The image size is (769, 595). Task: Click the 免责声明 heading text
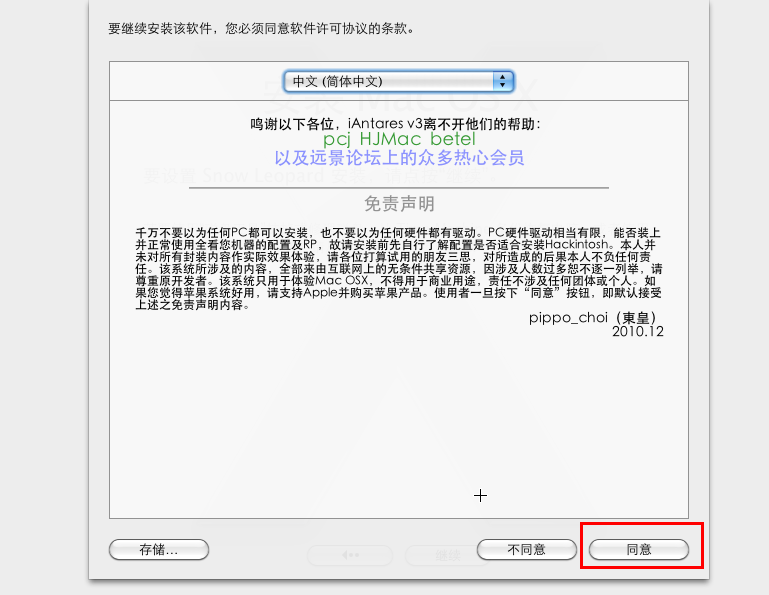pyautogui.click(x=399, y=204)
